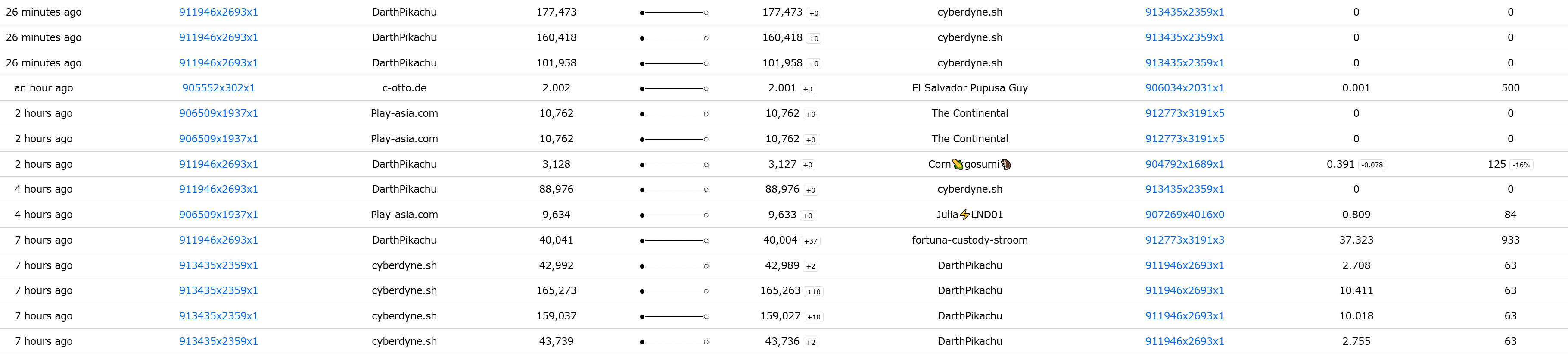Open channel link 912773x3191x3
This screenshot has width=1568, height=356.
click(1184, 240)
